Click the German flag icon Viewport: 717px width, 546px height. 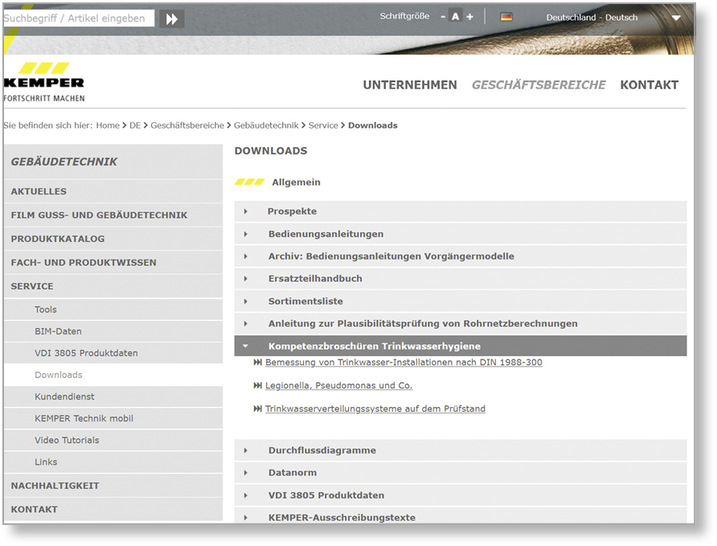point(506,17)
